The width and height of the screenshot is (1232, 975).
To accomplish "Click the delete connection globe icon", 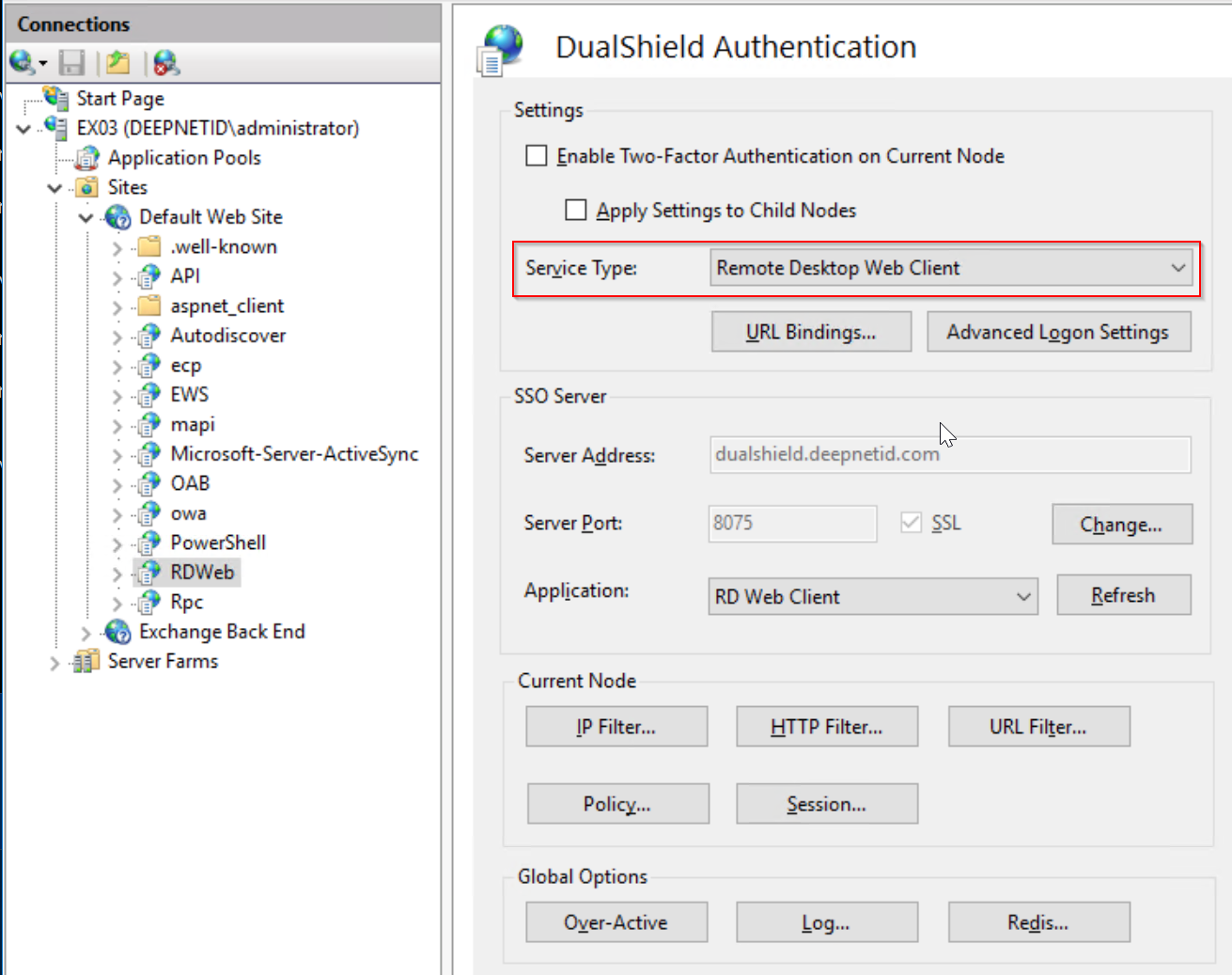I will [166, 63].
